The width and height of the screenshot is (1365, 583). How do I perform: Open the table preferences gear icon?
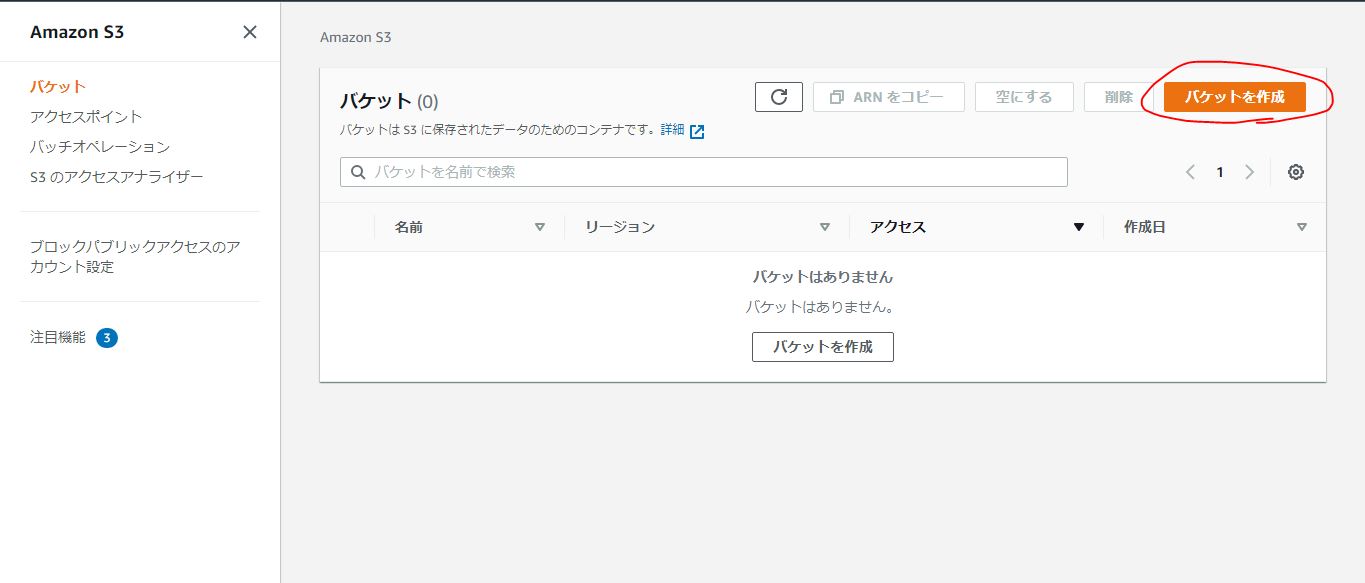[1295, 172]
